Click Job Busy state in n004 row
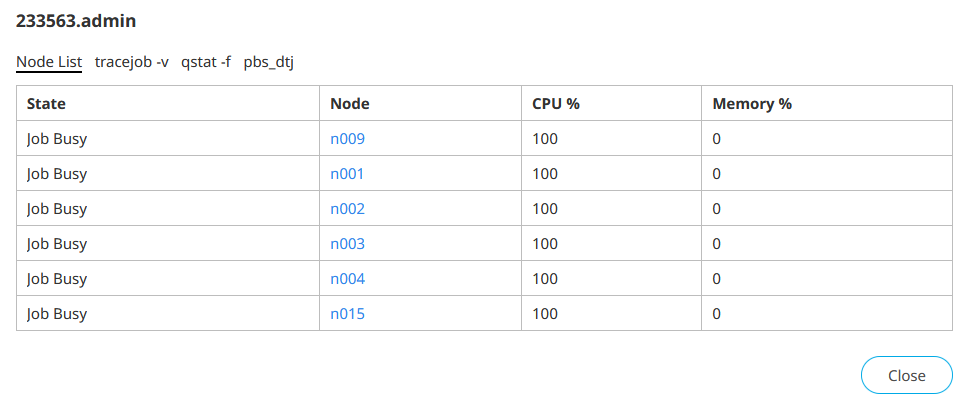The width and height of the screenshot is (959, 409). (57, 279)
